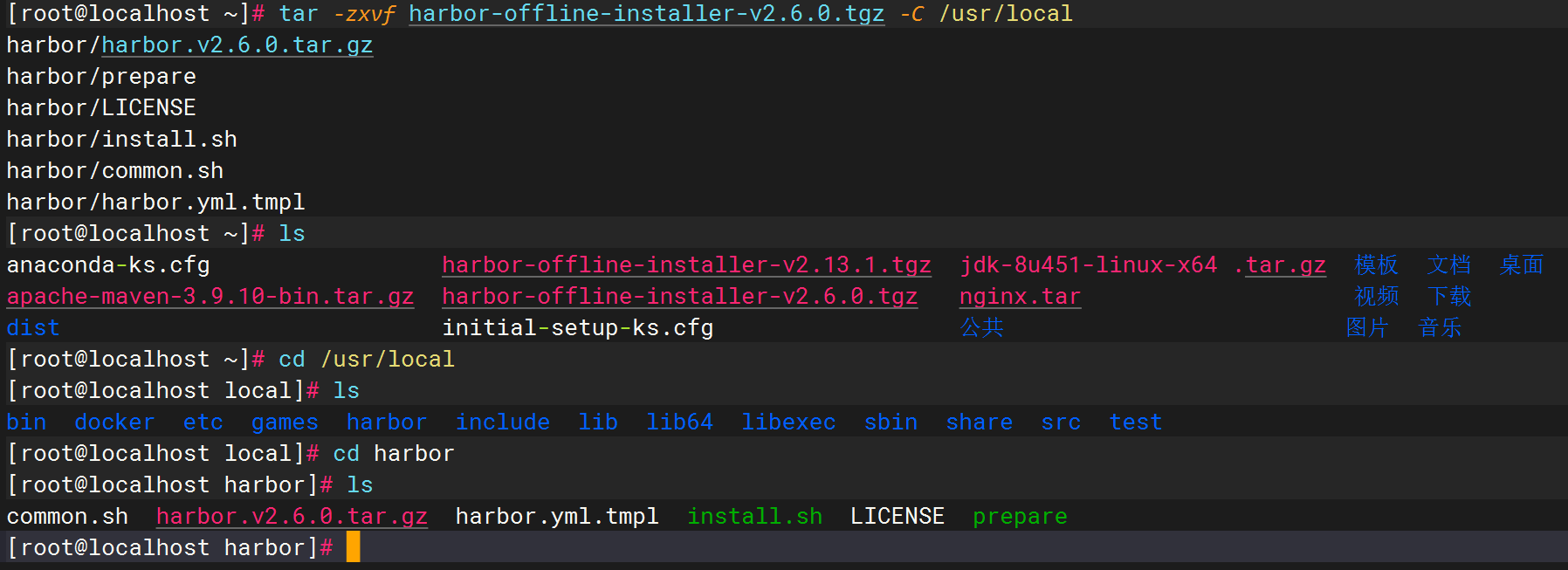Select green prepare in the harbor folder listing

pyautogui.click(x=1020, y=516)
